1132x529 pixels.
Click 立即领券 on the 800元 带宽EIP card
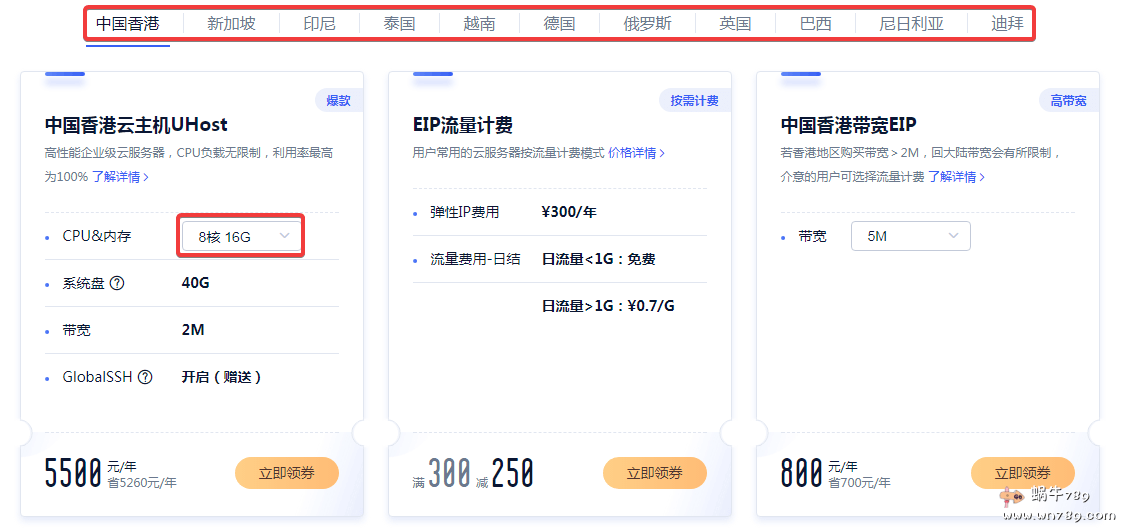(1023, 473)
